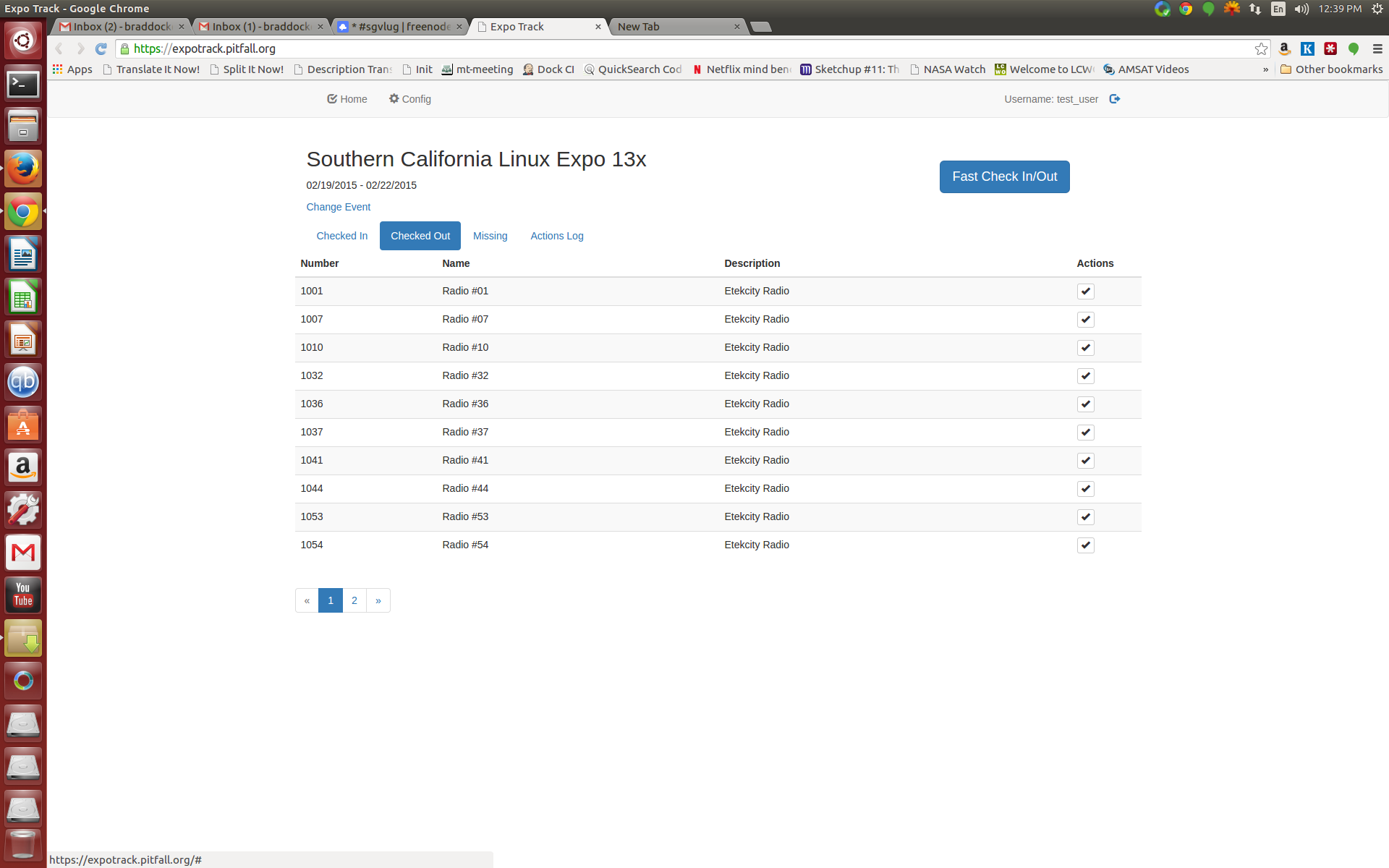Switch to the Checked In tab
Viewport: 1389px width, 868px height.
tap(342, 236)
